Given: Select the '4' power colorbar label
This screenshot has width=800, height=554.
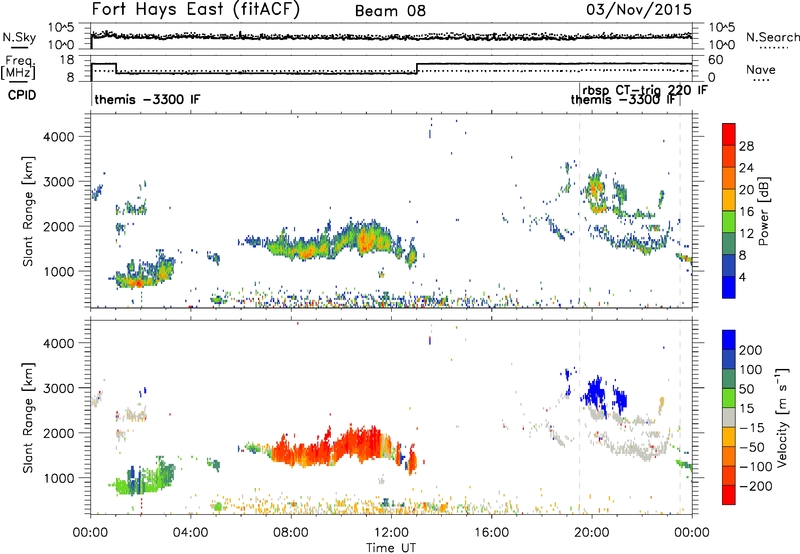Looking at the screenshot, I should (742, 277).
